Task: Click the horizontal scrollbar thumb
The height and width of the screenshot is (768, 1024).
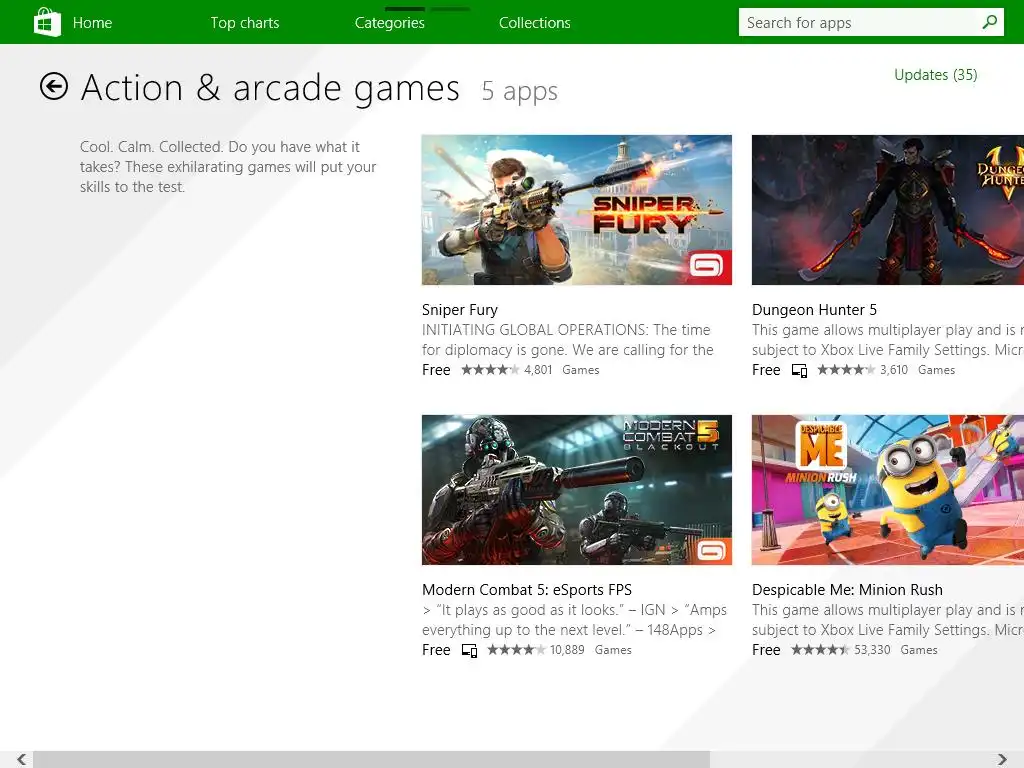Action: [372, 759]
